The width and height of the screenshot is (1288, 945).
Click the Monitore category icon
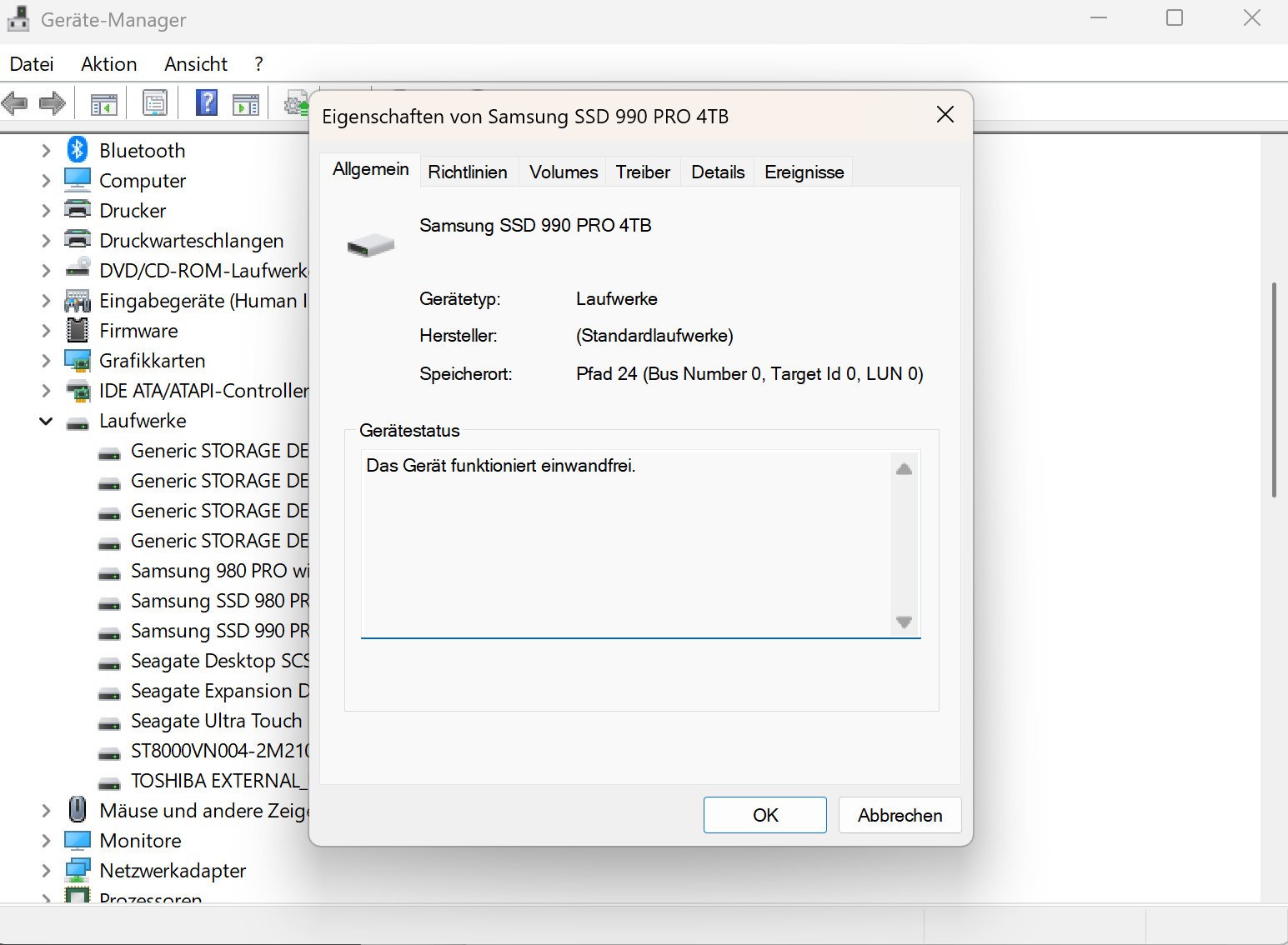(x=78, y=840)
